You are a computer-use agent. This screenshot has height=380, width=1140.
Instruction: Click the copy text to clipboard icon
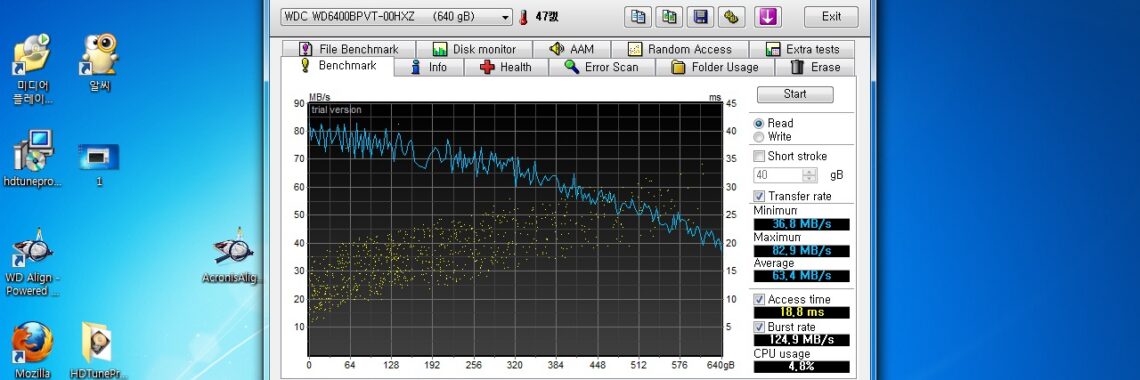tap(638, 17)
